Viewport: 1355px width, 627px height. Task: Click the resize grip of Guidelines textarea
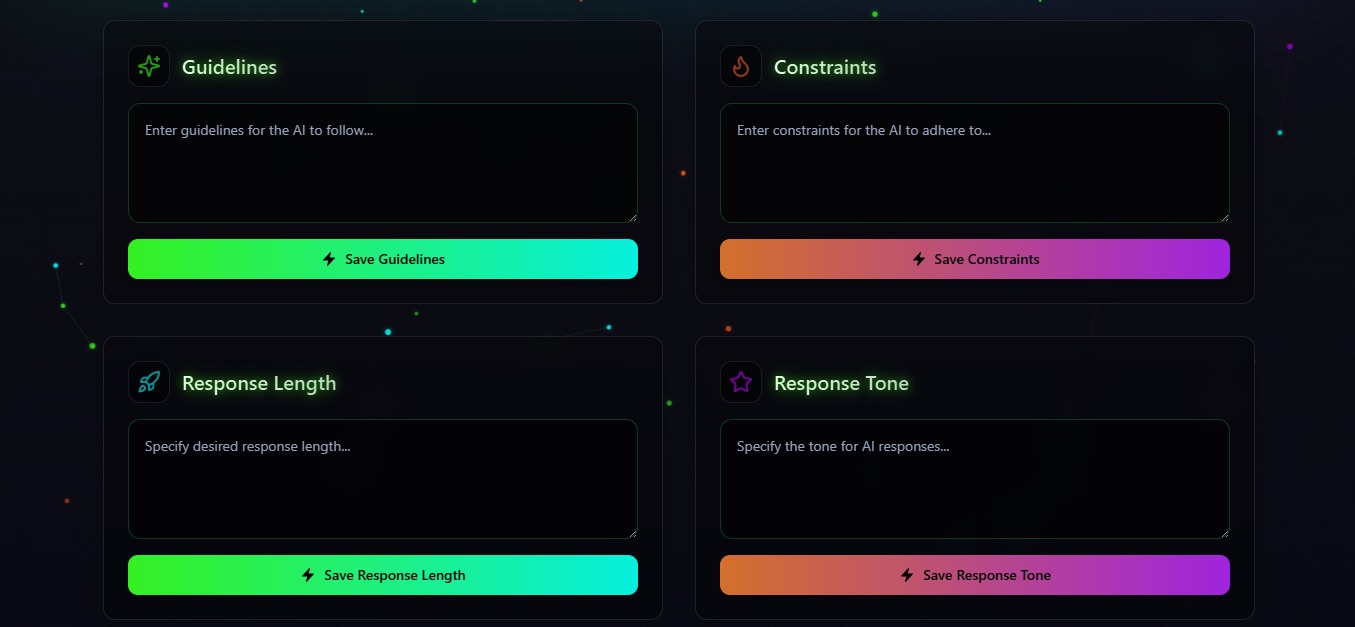(632, 217)
